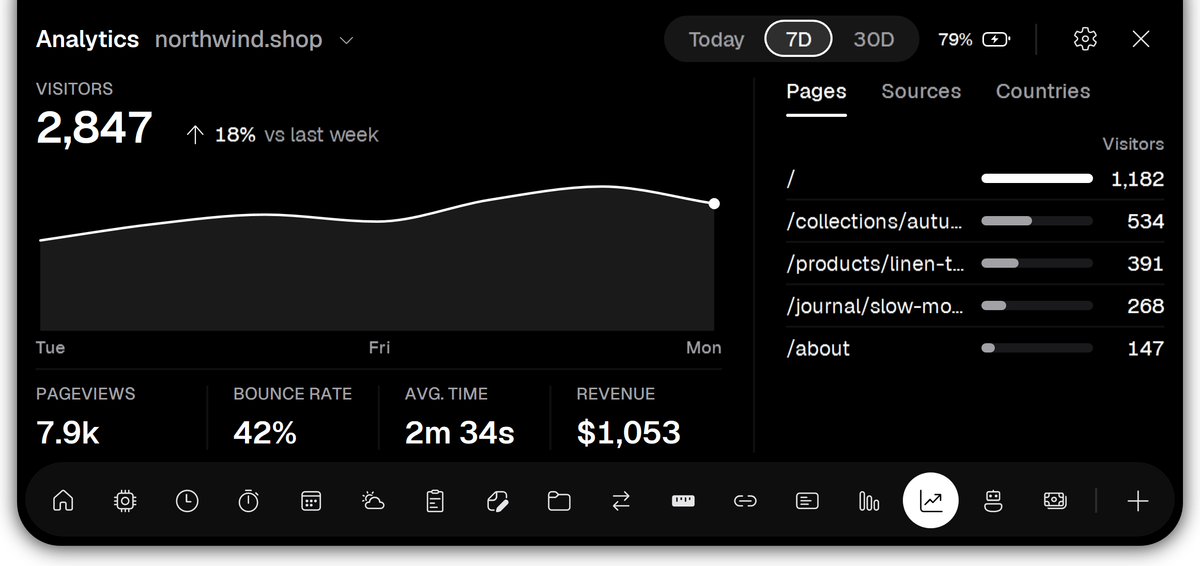Image resolution: width=1200 pixels, height=566 pixels.
Task: Click the 2,847 visitors total
Action: coord(94,128)
